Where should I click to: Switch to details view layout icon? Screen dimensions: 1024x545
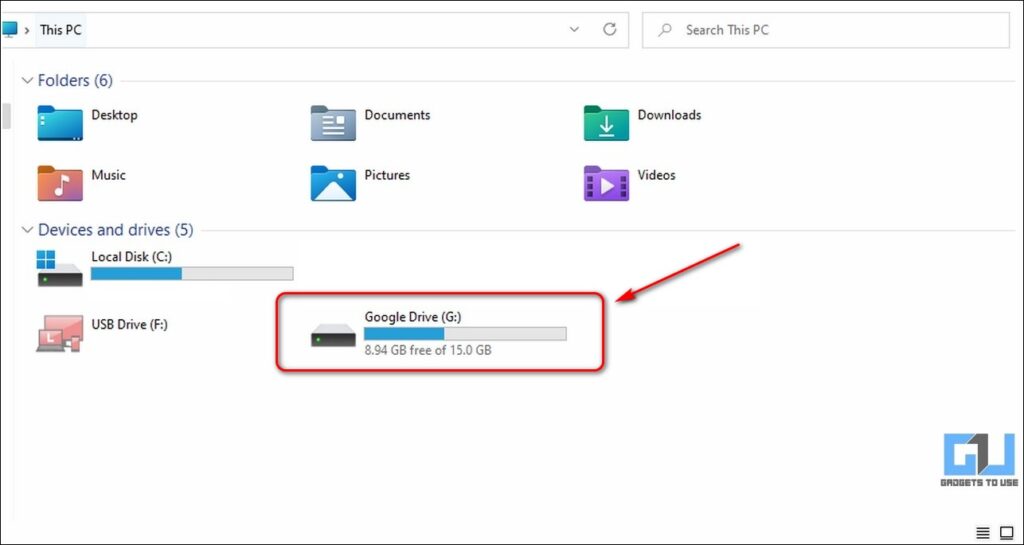click(x=983, y=532)
